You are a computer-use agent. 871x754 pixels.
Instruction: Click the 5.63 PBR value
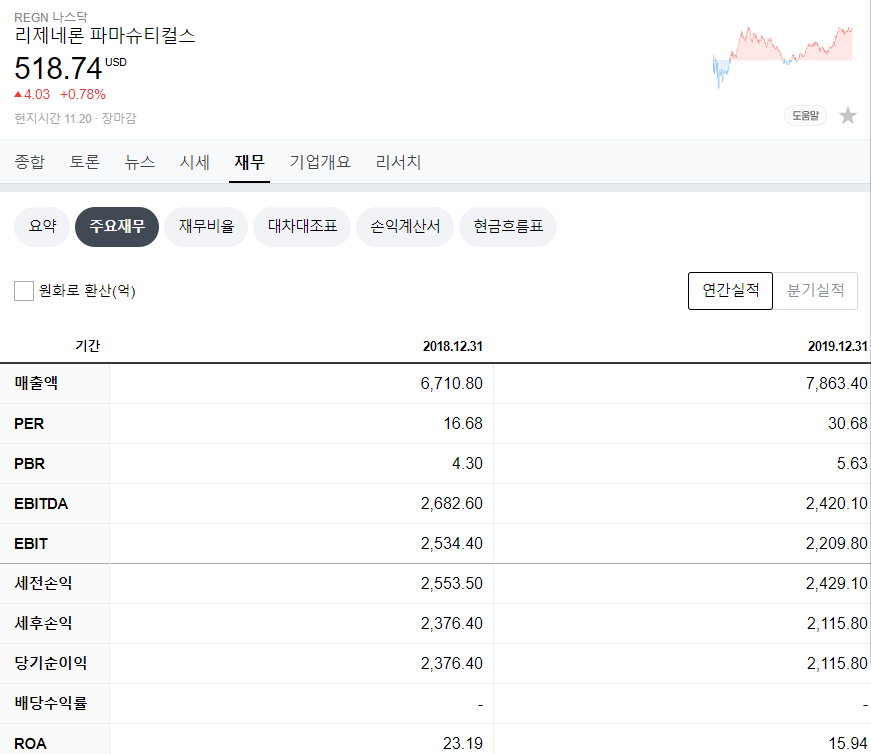852,463
